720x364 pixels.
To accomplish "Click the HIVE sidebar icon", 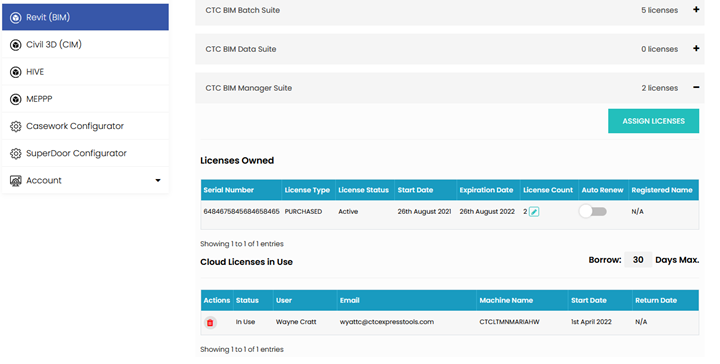I will (x=16, y=72).
